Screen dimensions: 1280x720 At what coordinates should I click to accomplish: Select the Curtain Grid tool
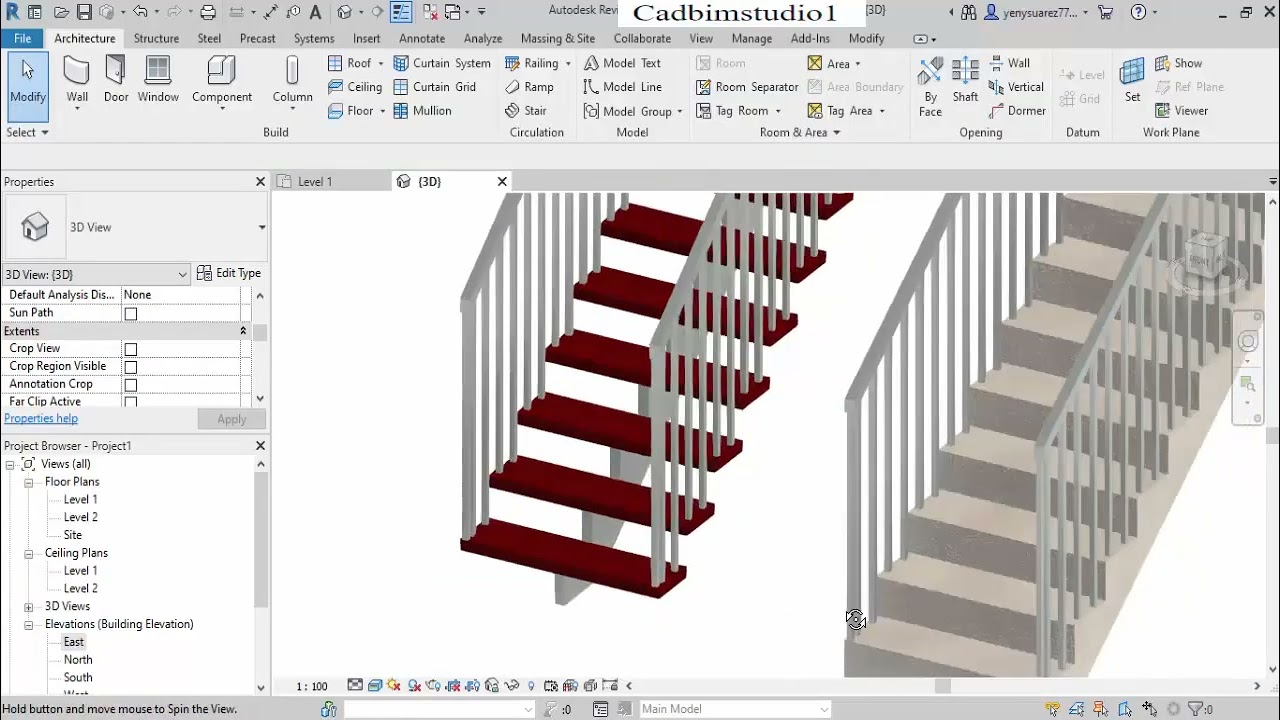click(x=434, y=87)
